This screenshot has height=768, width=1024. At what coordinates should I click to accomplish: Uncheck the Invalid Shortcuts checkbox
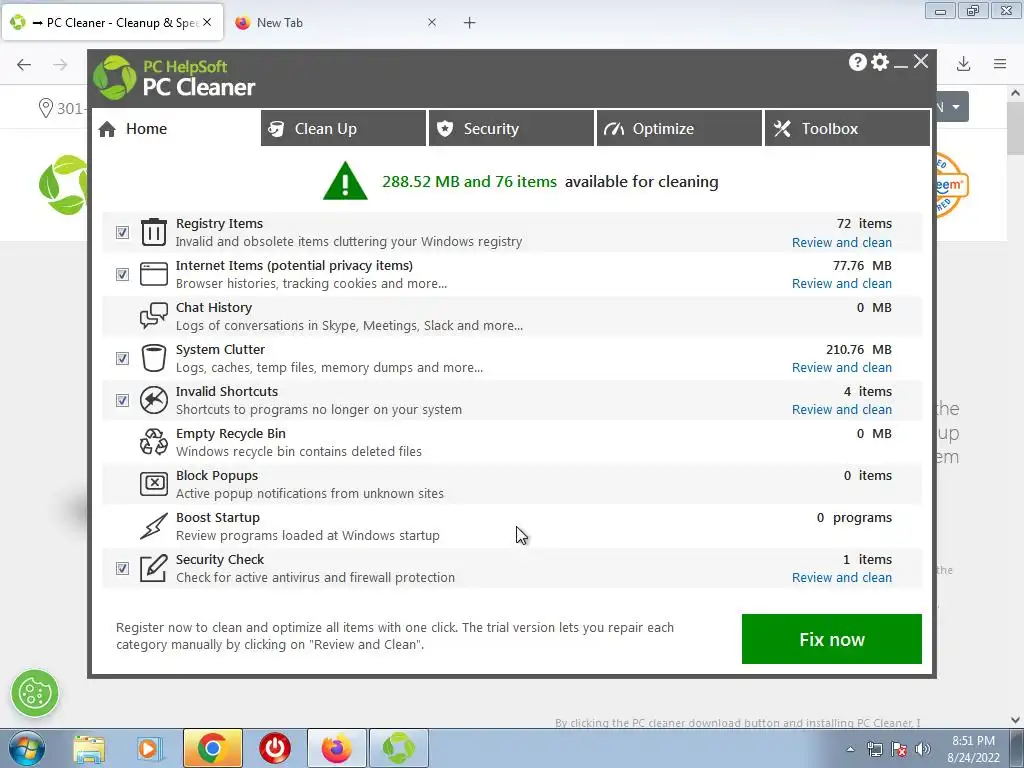(122, 400)
